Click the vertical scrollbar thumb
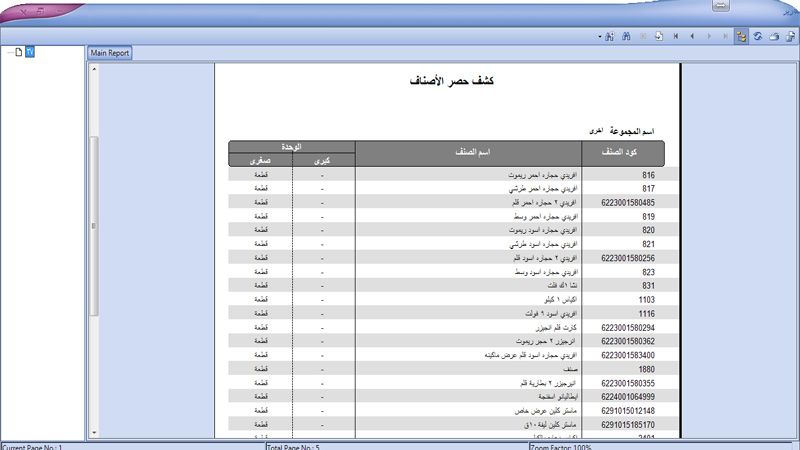800x450 pixels. coord(94,226)
